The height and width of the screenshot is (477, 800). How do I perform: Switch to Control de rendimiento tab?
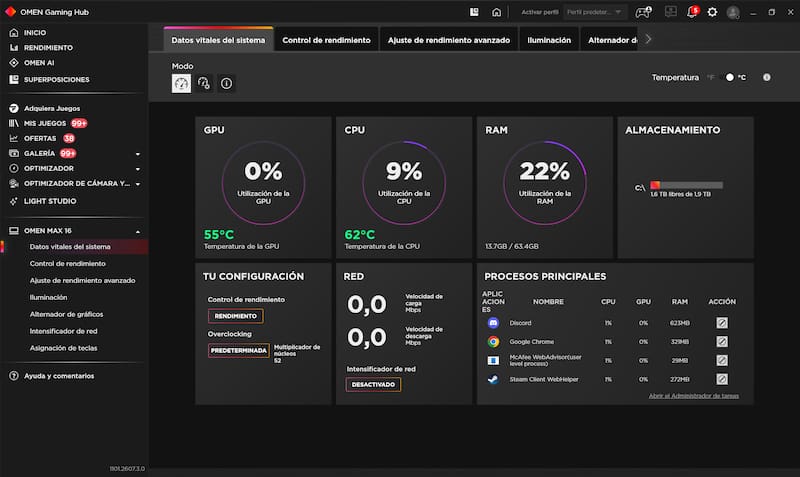327,40
